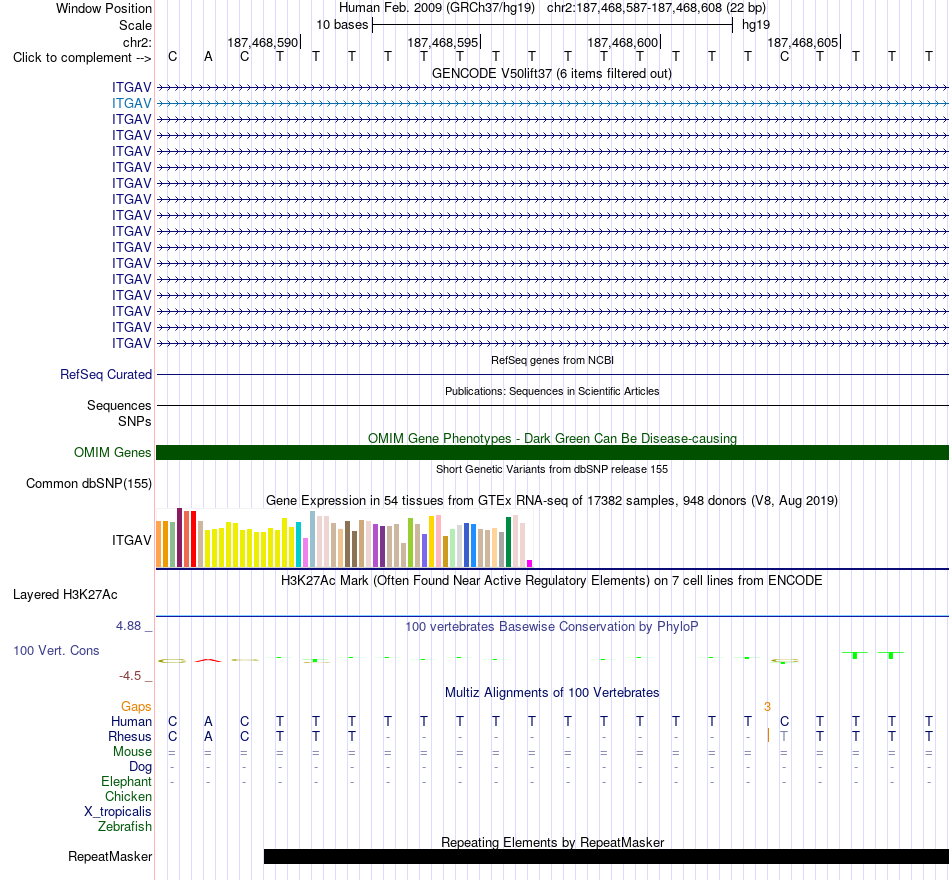
Task: Click the '10 bases' scale bar text
Action: coord(342,25)
